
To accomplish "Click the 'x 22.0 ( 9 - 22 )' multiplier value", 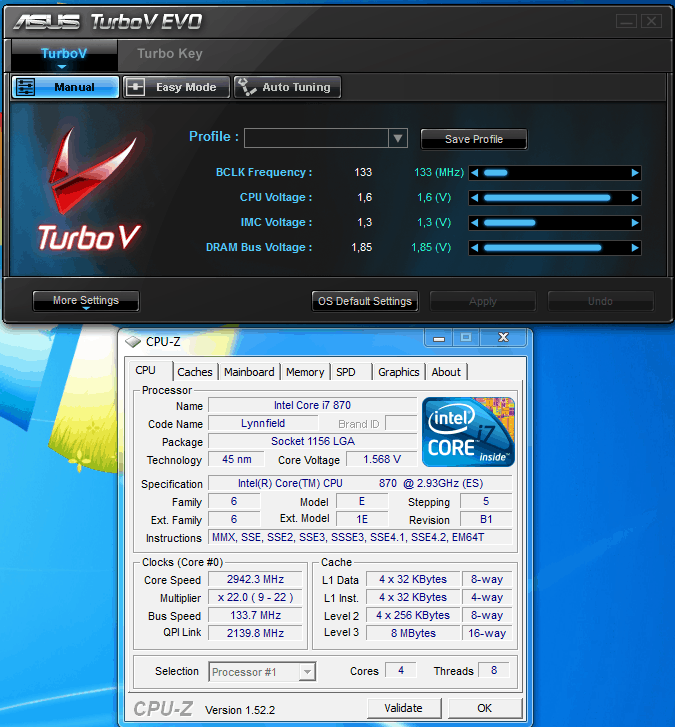I will (x=255, y=598).
